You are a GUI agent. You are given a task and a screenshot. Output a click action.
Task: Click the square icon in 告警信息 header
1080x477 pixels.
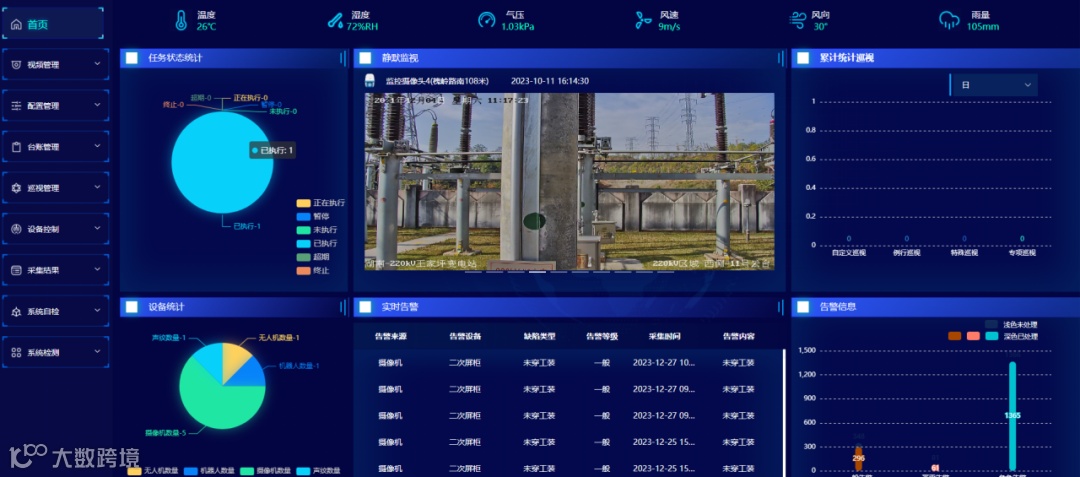(x=802, y=307)
